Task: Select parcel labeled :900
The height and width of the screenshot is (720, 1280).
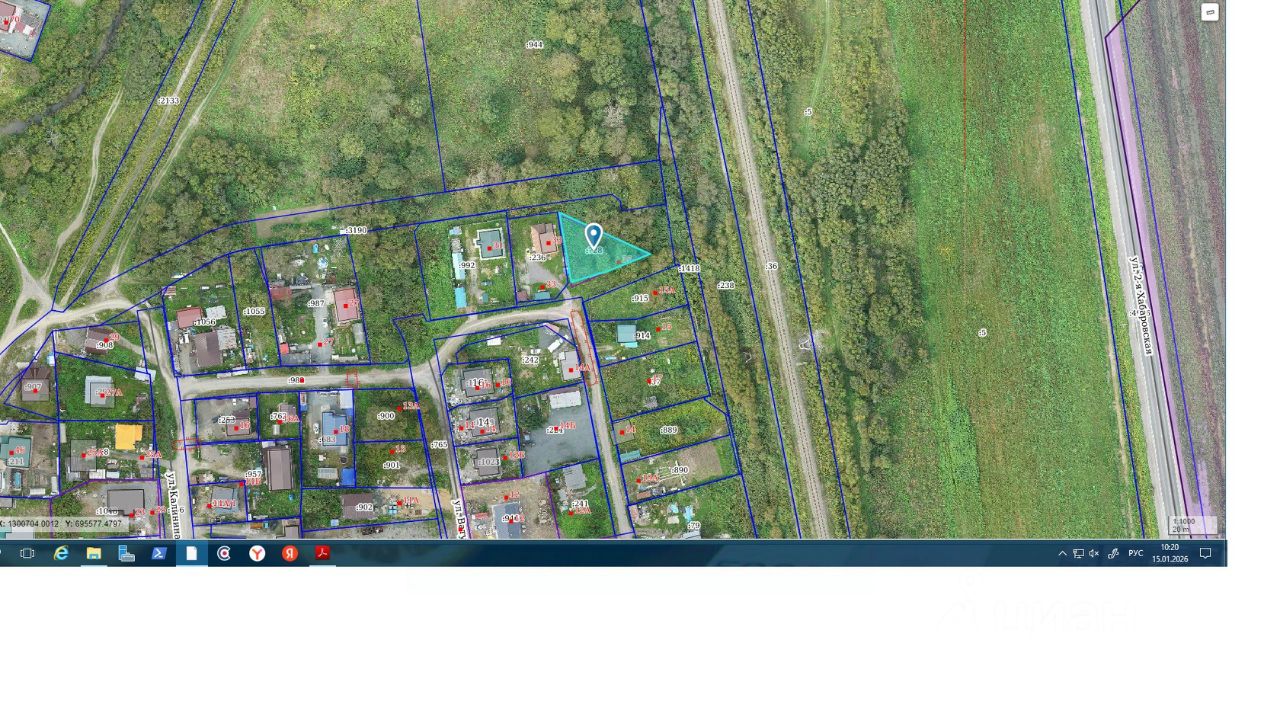Action: click(x=386, y=415)
